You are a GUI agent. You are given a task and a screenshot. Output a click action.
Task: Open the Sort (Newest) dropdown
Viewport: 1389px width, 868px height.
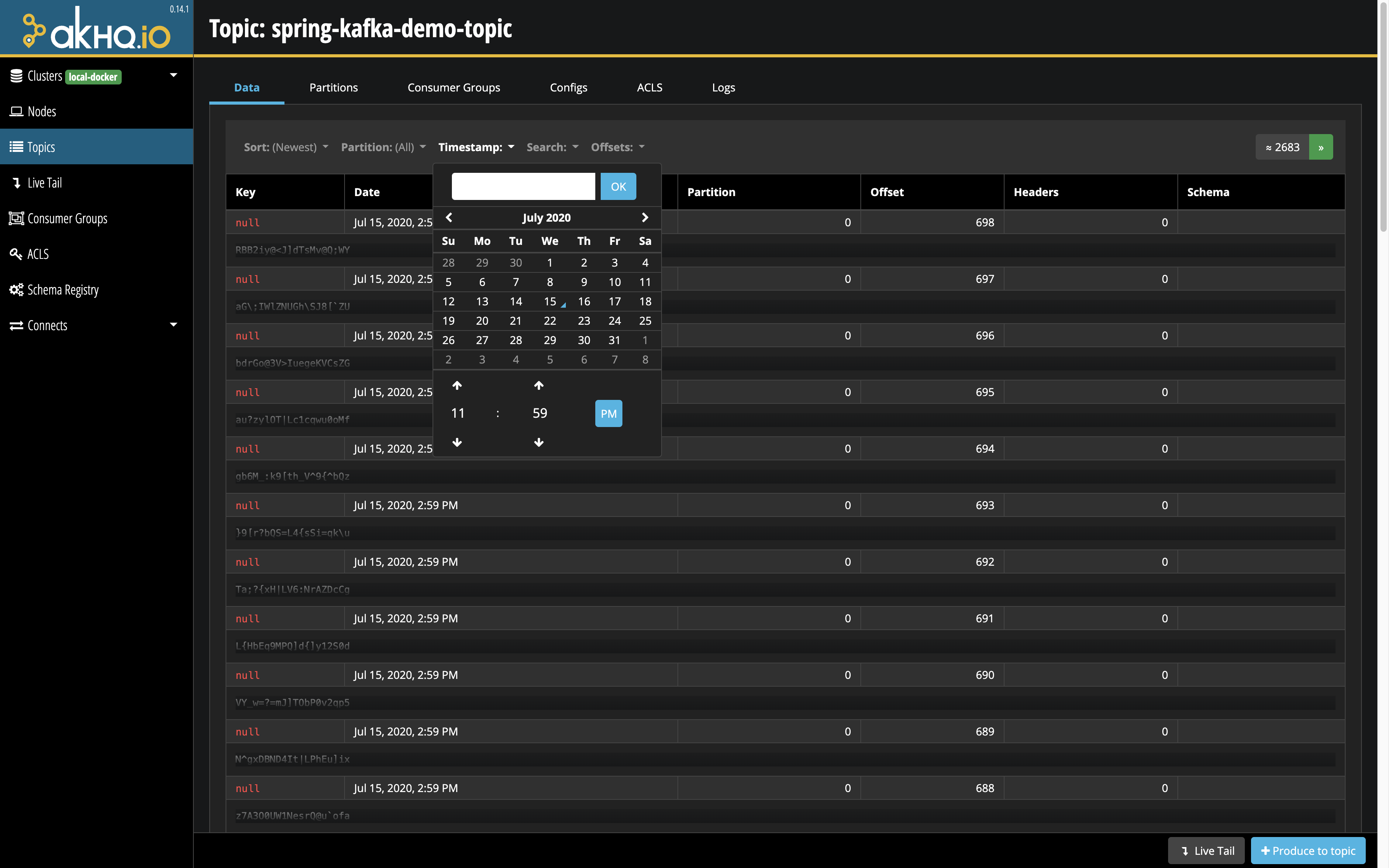(x=286, y=148)
